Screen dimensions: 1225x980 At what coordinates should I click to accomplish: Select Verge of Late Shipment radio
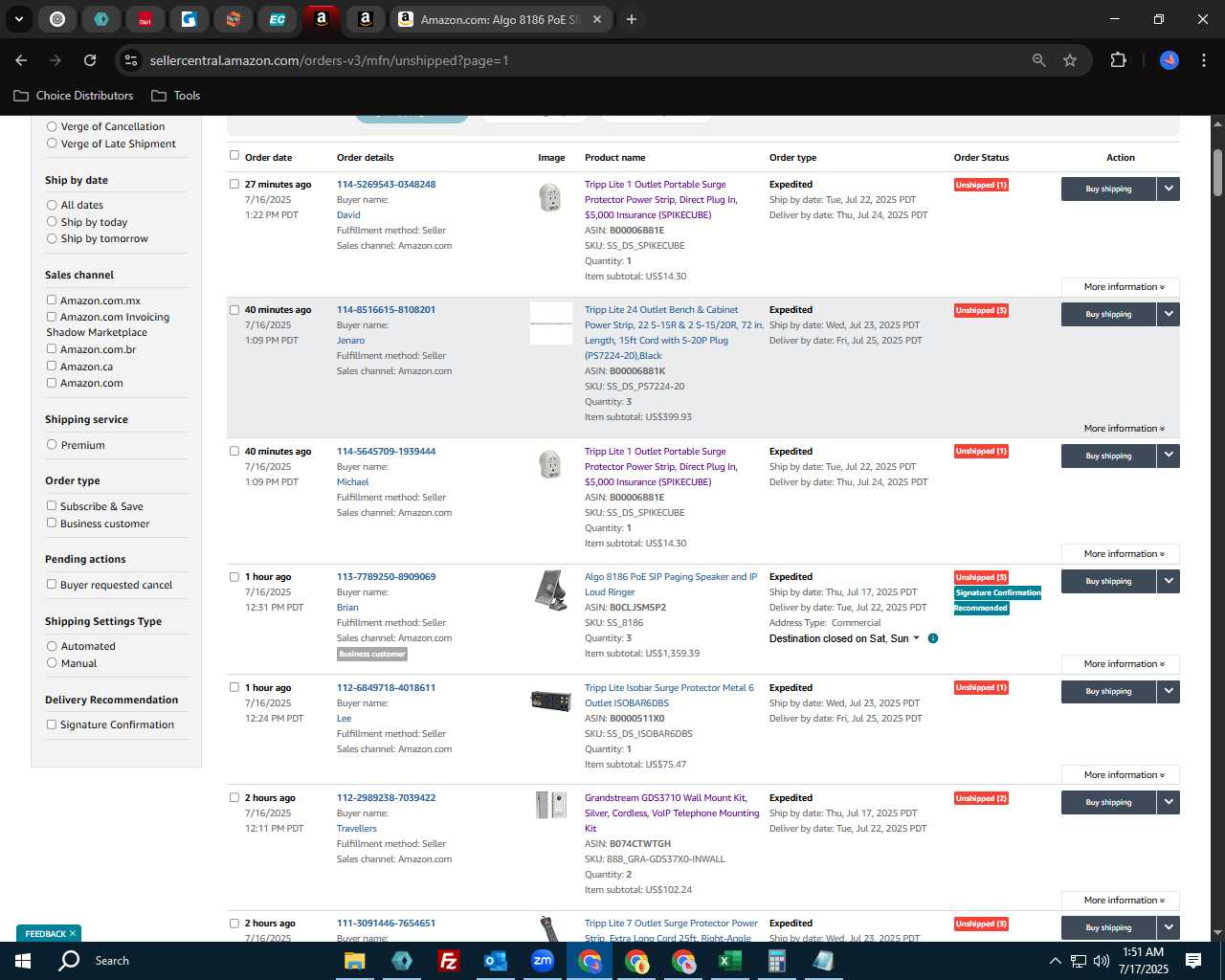pos(52,144)
